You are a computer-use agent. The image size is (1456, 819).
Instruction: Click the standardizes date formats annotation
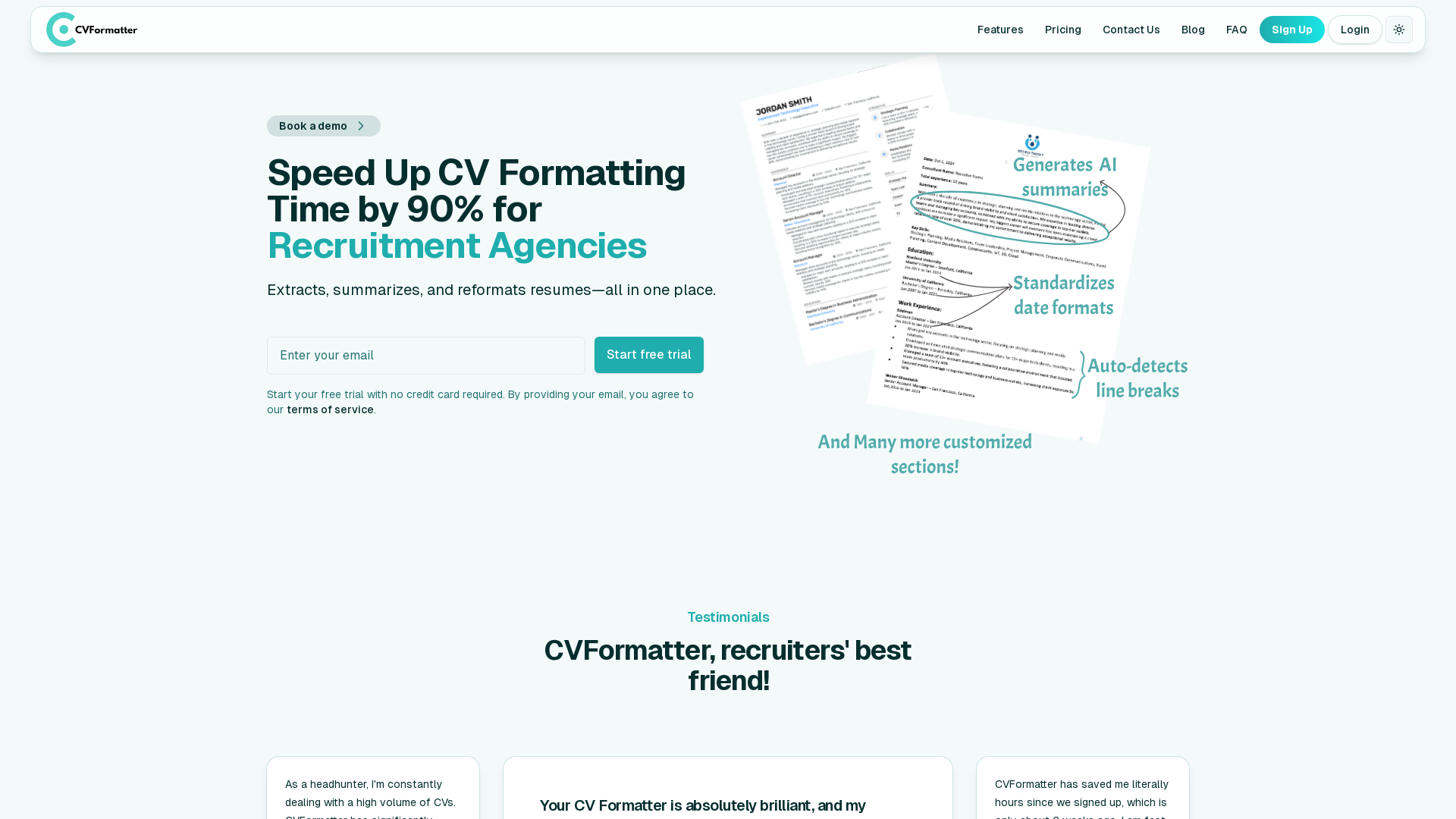tap(1063, 296)
